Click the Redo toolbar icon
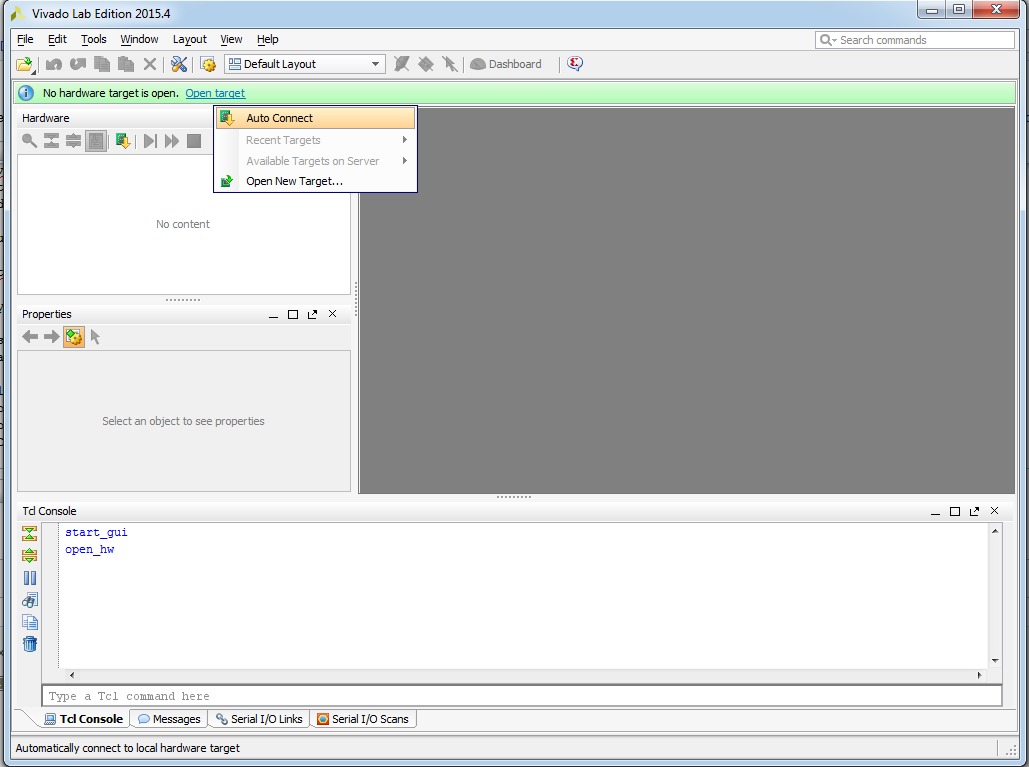This screenshot has height=767, width=1029. 78,64
